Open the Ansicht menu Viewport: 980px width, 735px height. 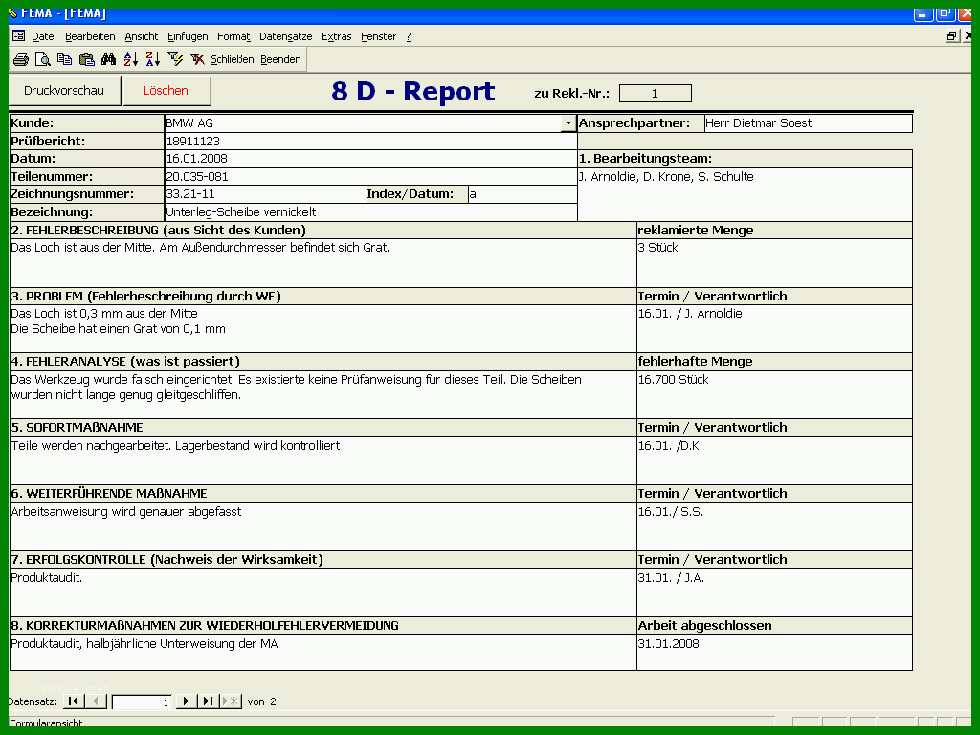[x=141, y=36]
